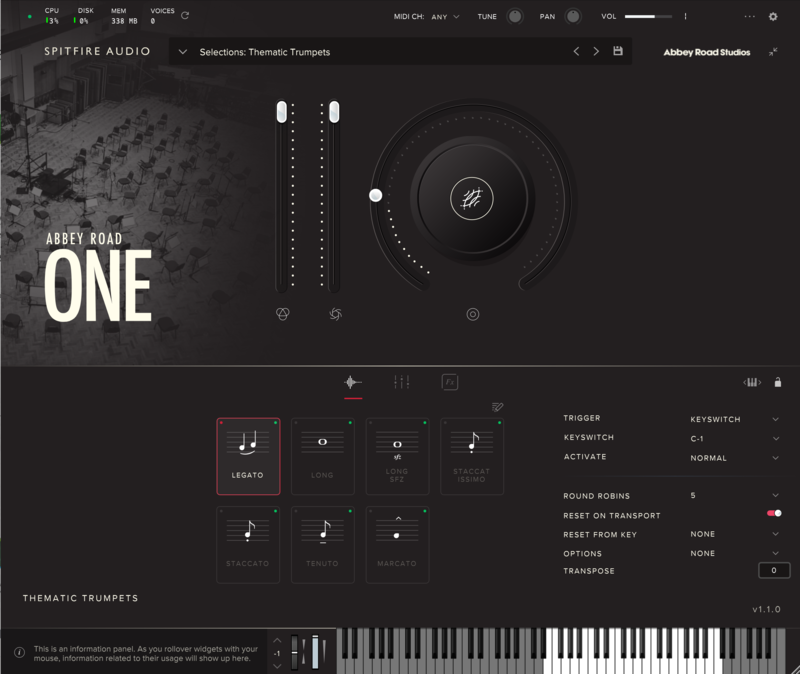Viewport: 800px width, 674px height.
Task: Click the keyboard range icon
Action: tap(752, 382)
